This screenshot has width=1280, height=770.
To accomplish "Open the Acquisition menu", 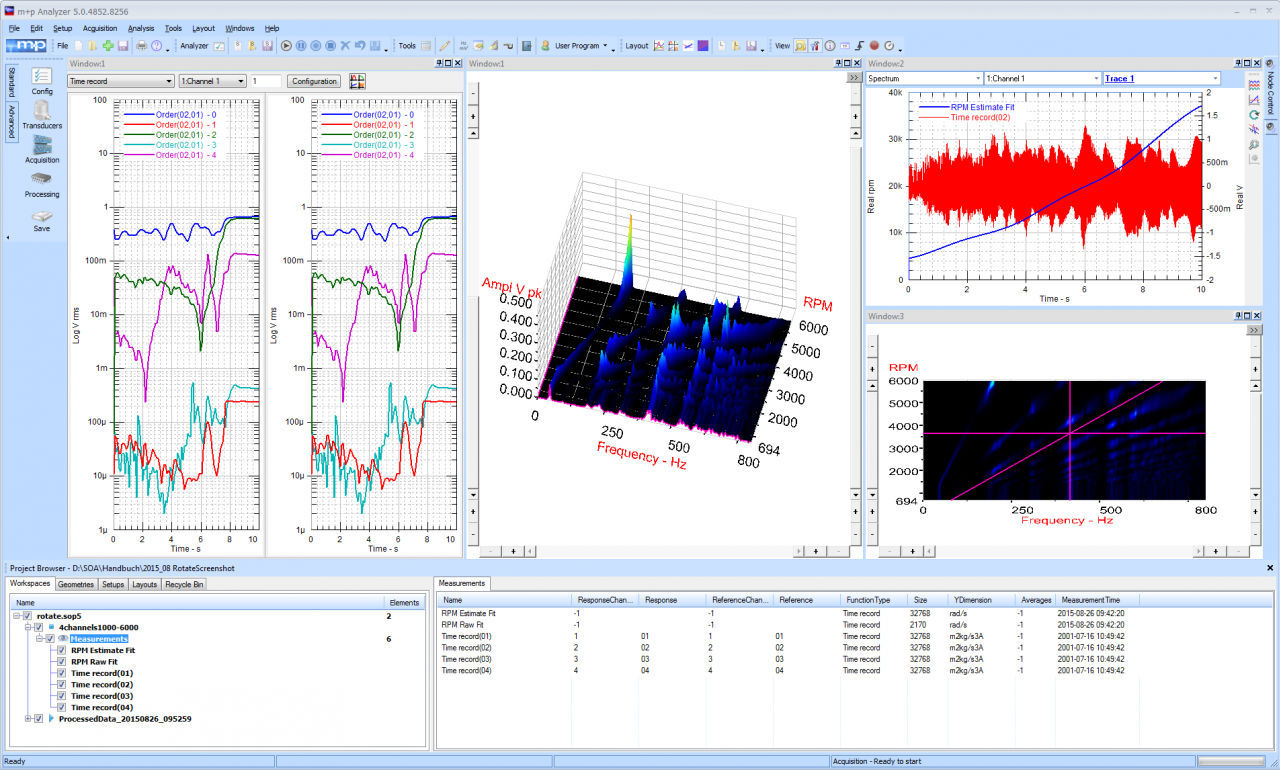I will (99, 28).
